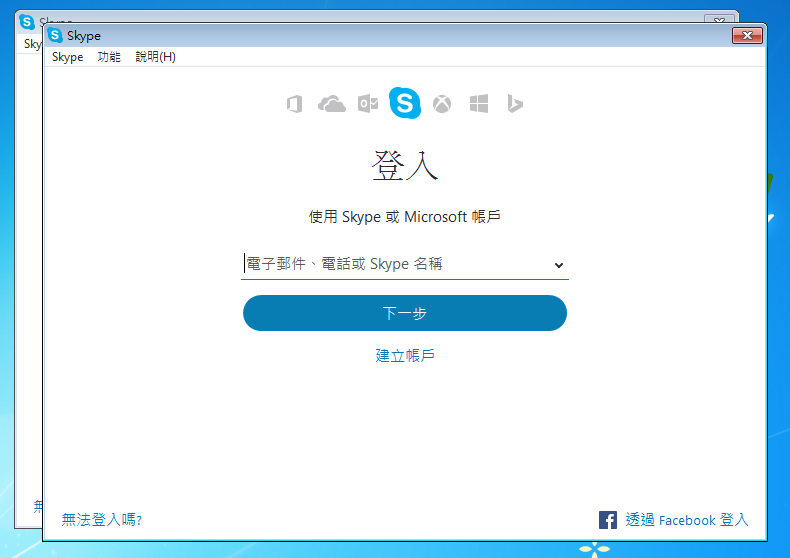Select 透過 Facebook 登入 link
790x558 pixels.
687,520
